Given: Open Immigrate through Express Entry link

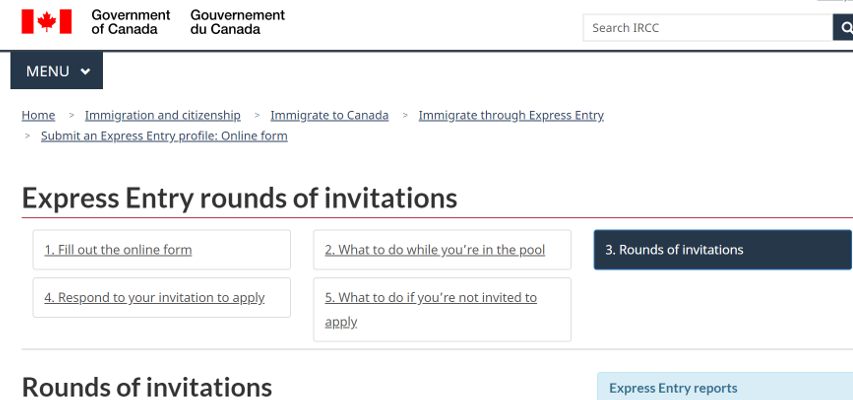Looking at the screenshot, I should [511, 115].
